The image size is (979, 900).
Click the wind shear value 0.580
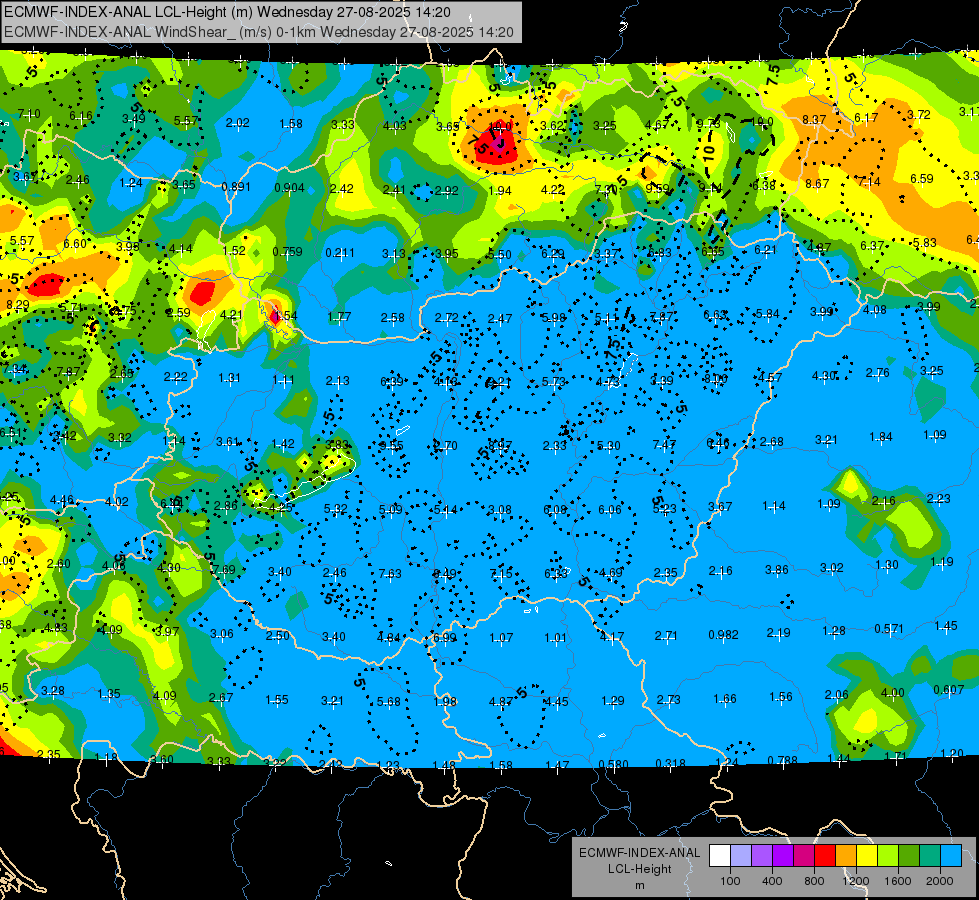point(614,764)
